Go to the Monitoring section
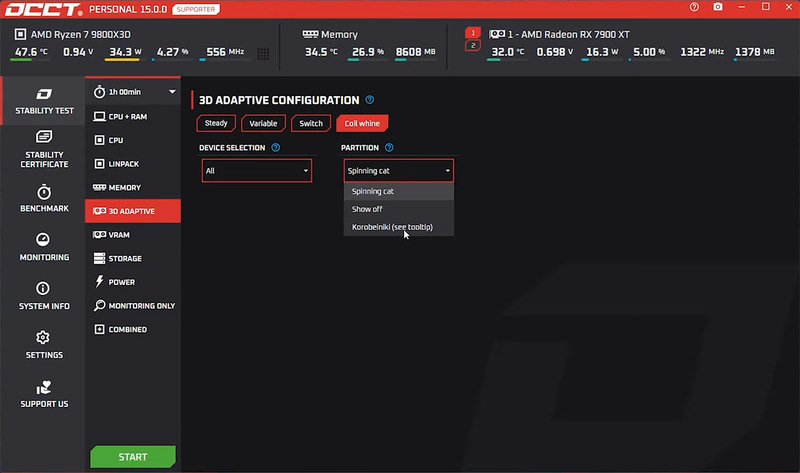Viewport: 800px width, 473px height. pos(44,247)
